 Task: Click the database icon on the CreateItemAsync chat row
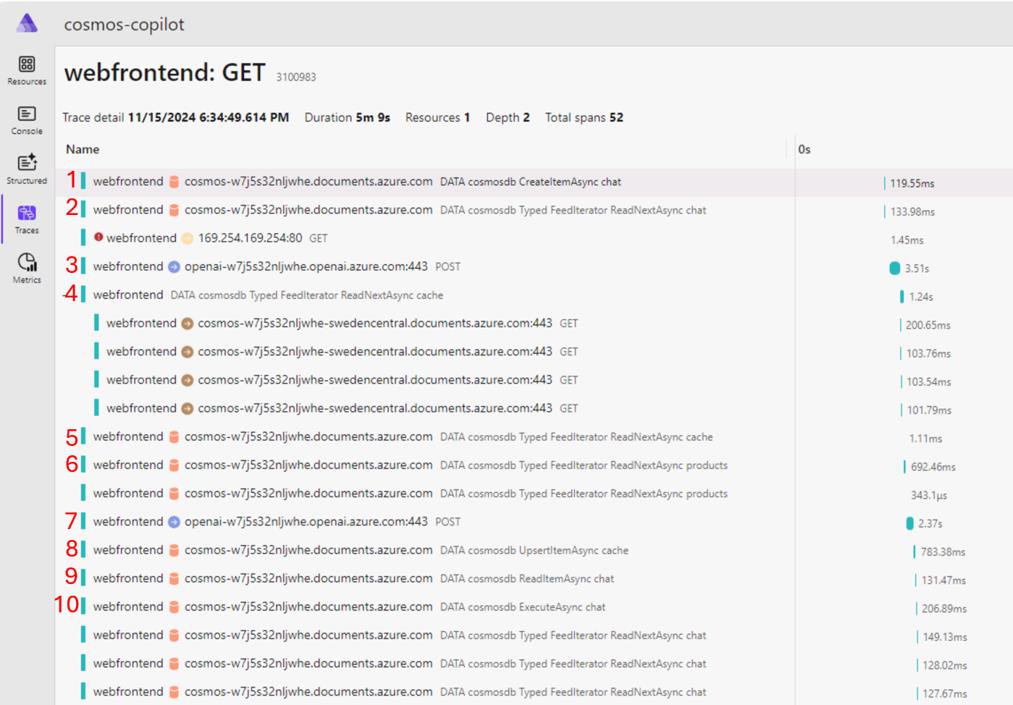[x=174, y=182]
